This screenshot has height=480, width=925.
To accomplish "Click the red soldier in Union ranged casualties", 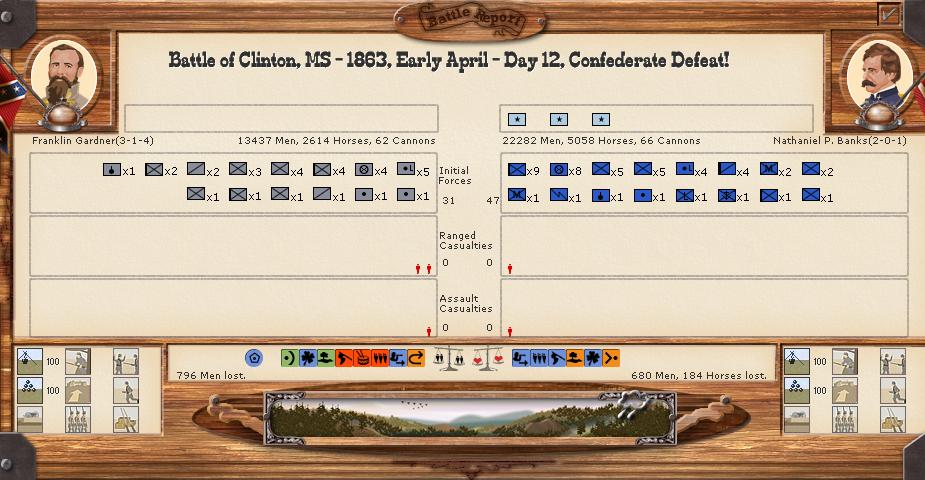I will point(511,268).
